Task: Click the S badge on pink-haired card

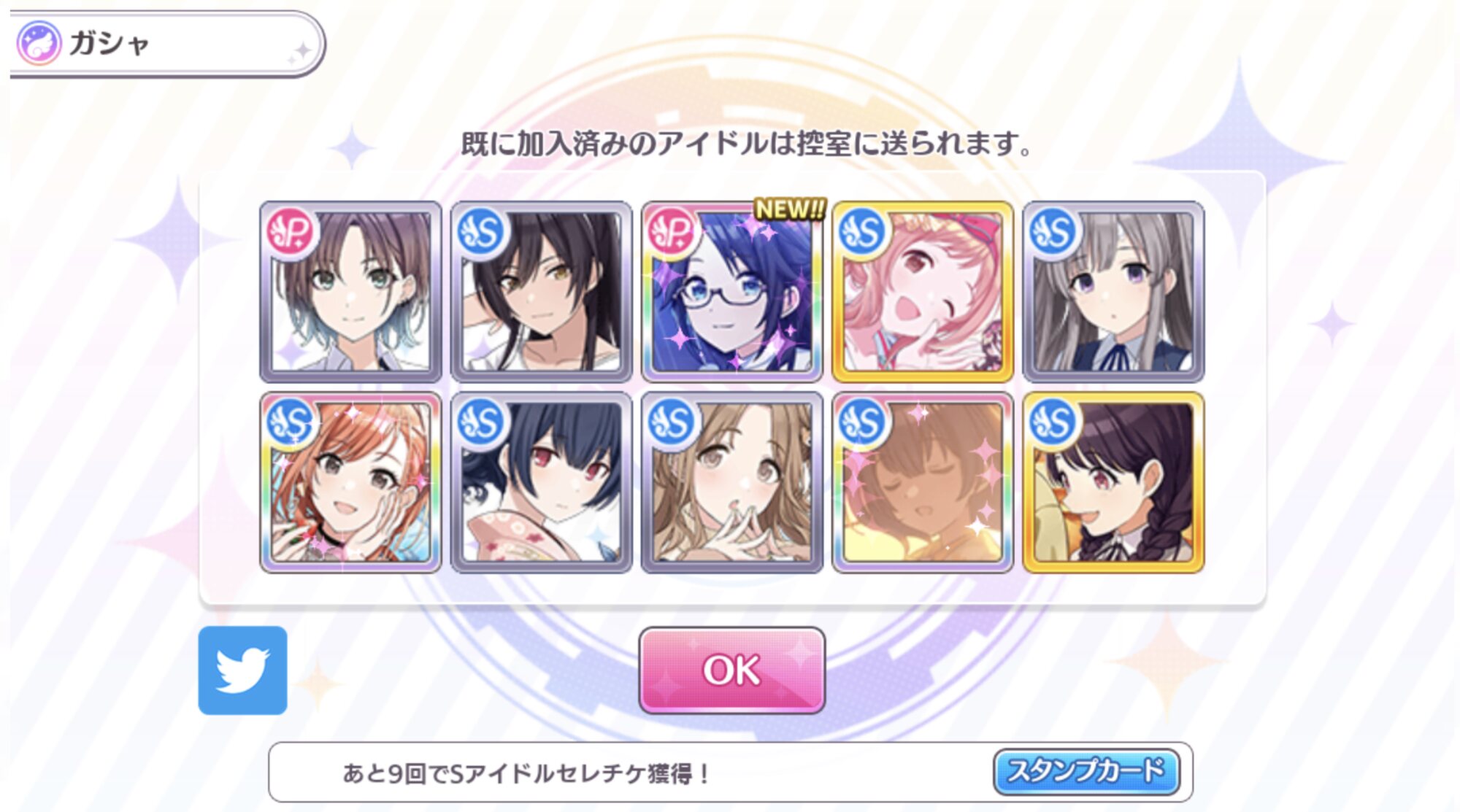Action: click(862, 233)
